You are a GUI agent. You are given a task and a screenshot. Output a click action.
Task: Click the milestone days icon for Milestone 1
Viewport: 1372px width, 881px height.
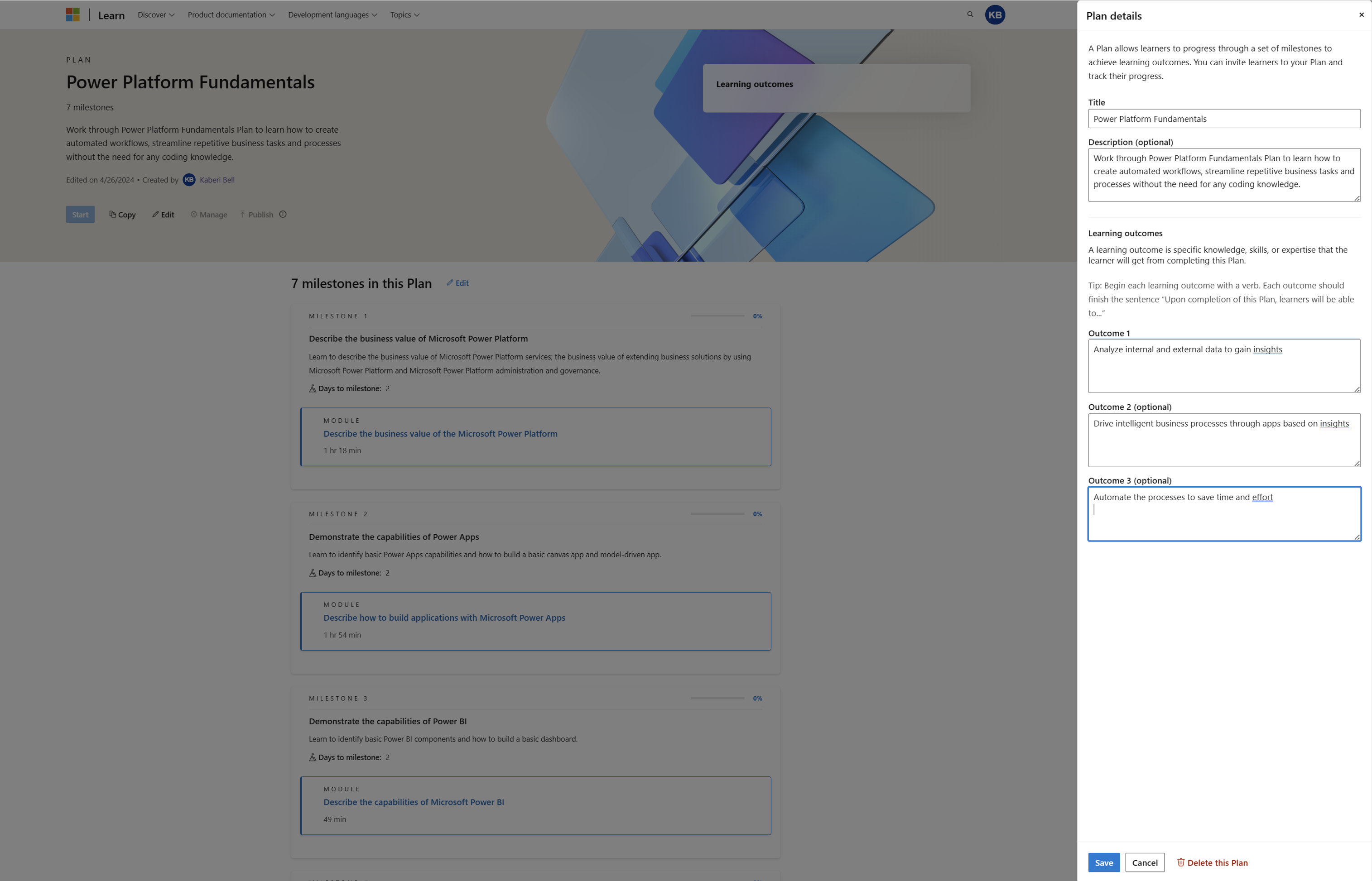(x=312, y=388)
